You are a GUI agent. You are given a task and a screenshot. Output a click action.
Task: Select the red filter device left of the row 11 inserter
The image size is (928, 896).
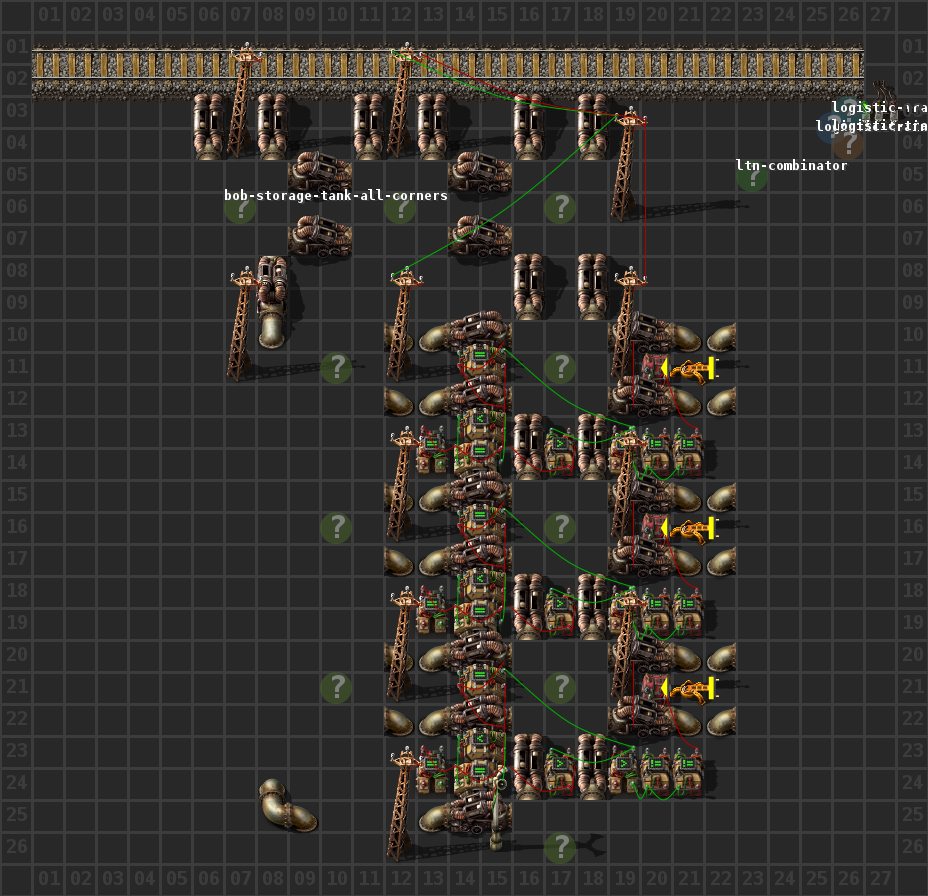(x=653, y=367)
